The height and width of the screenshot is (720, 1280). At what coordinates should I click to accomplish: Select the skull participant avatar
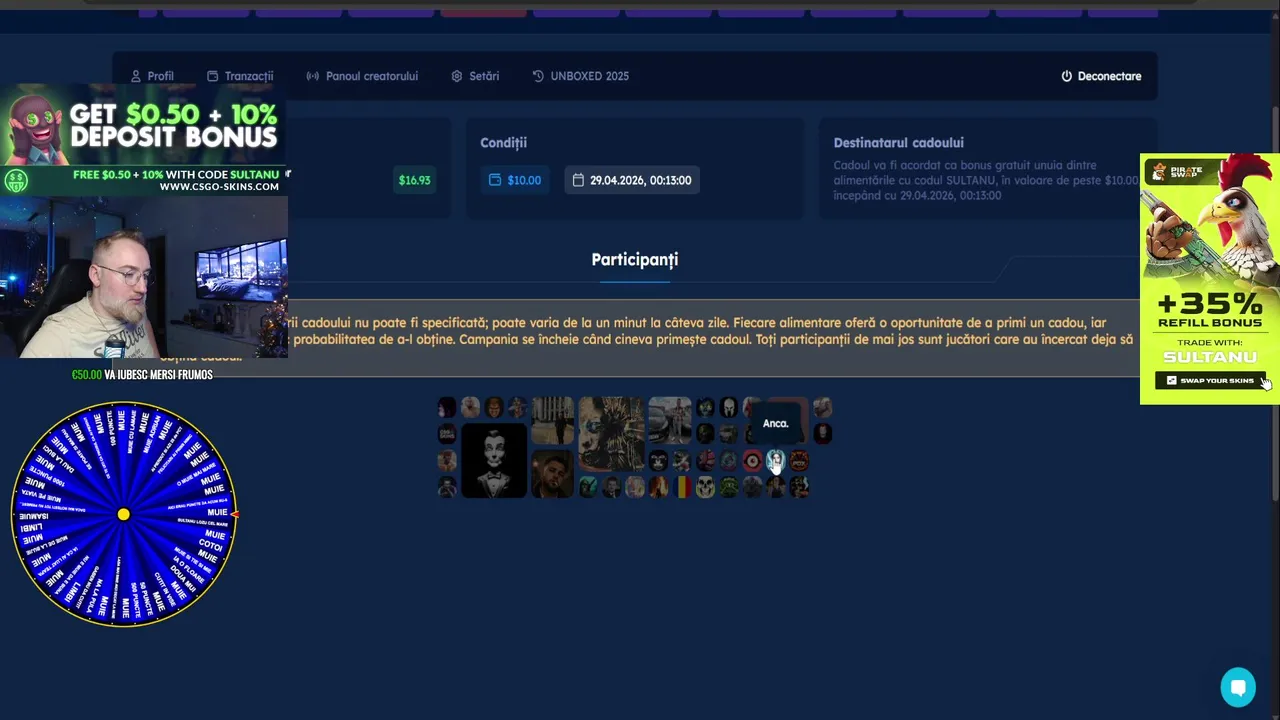coord(705,487)
